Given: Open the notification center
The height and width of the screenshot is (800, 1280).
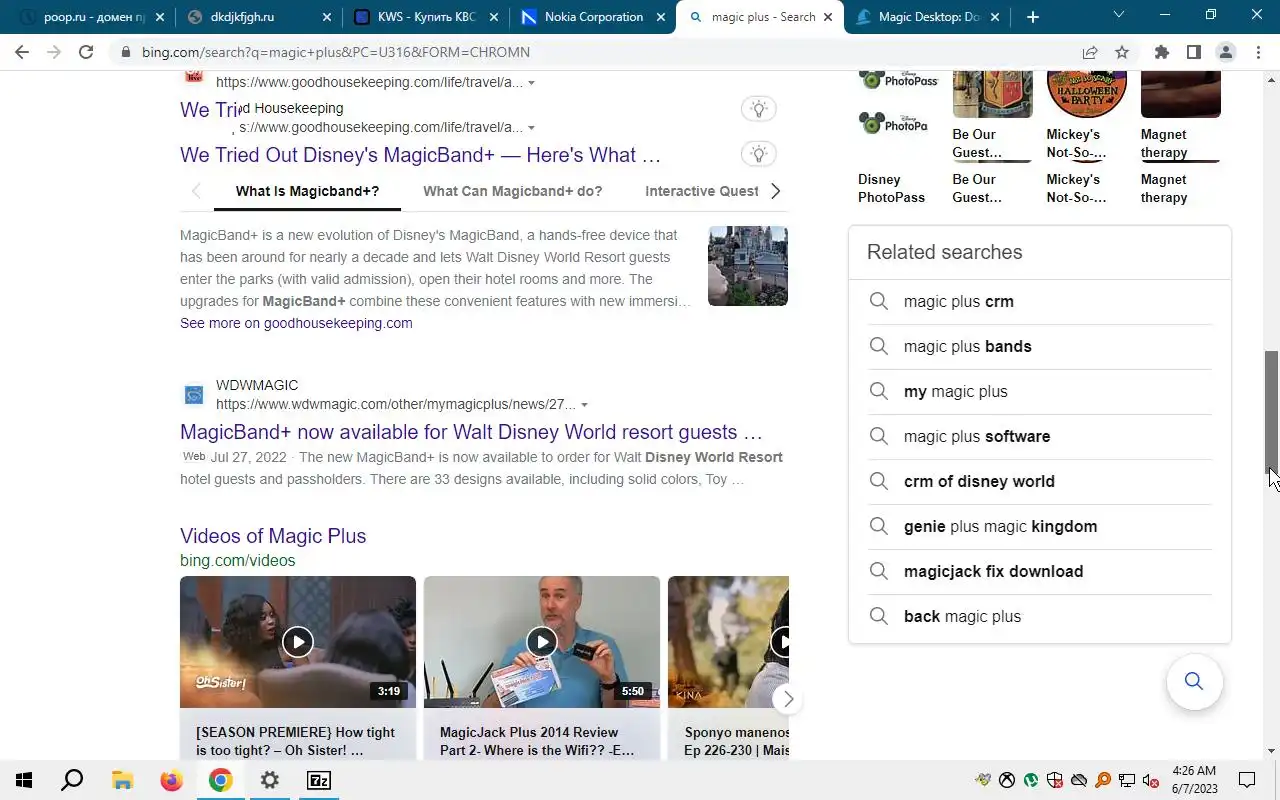Looking at the screenshot, I should coord(1247,780).
